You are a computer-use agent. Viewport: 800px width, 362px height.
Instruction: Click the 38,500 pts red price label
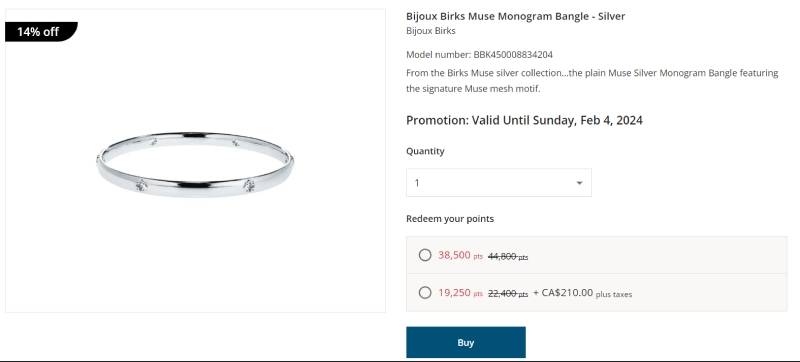460,255
